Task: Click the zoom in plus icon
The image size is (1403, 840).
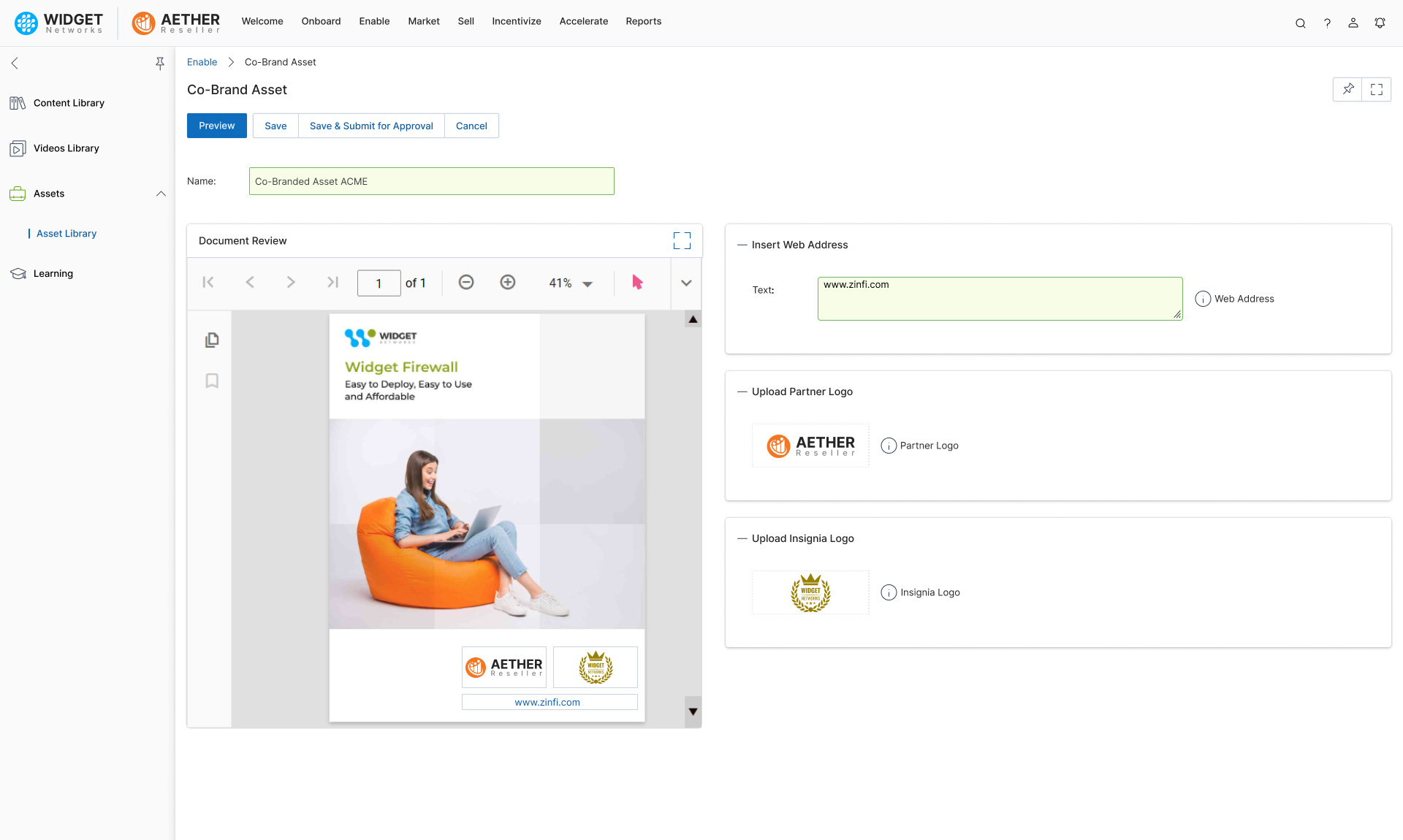Action: (x=508, y=283)
